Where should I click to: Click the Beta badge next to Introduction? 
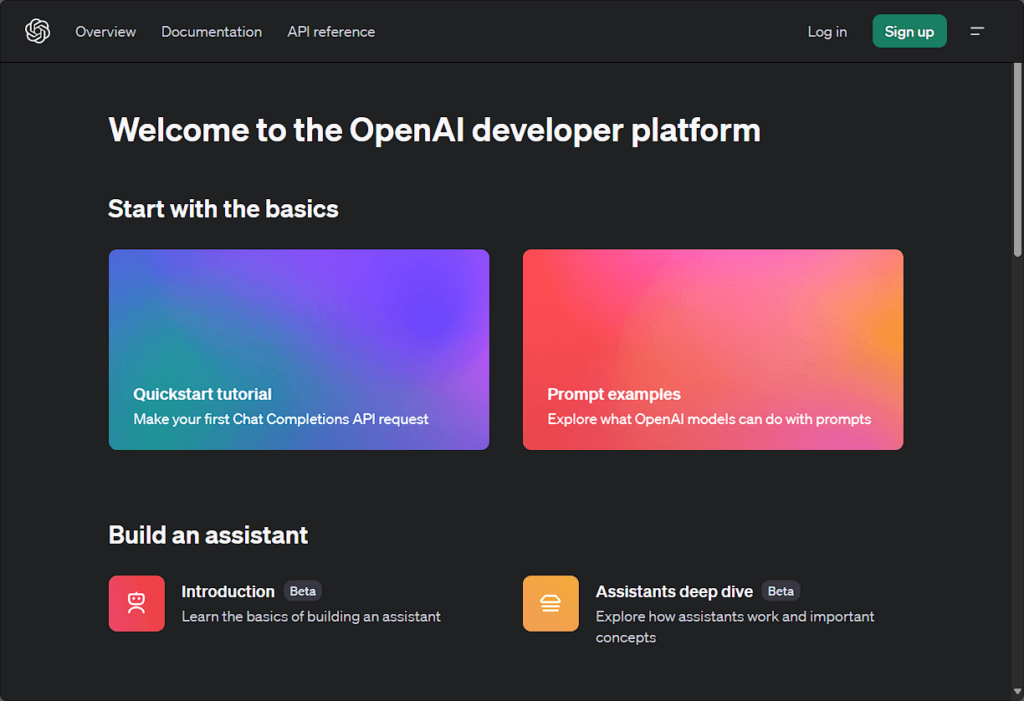click(302, 591)
